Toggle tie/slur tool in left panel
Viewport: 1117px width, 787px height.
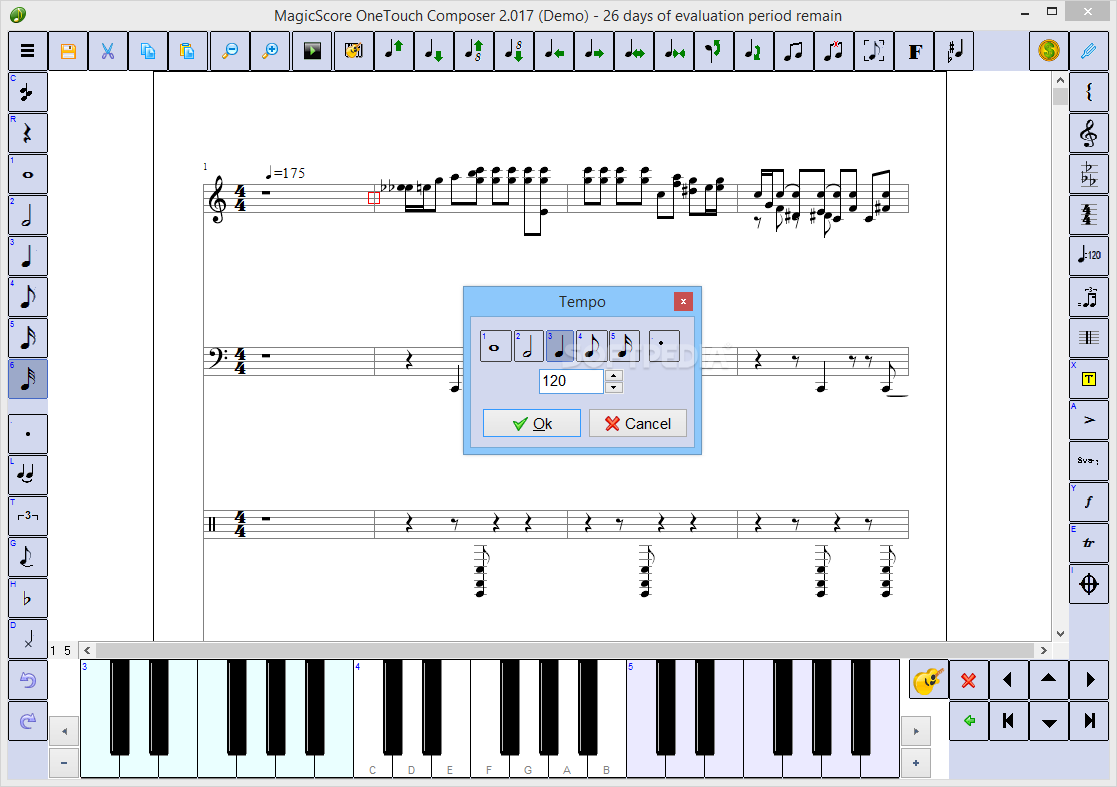coord(28,475)
